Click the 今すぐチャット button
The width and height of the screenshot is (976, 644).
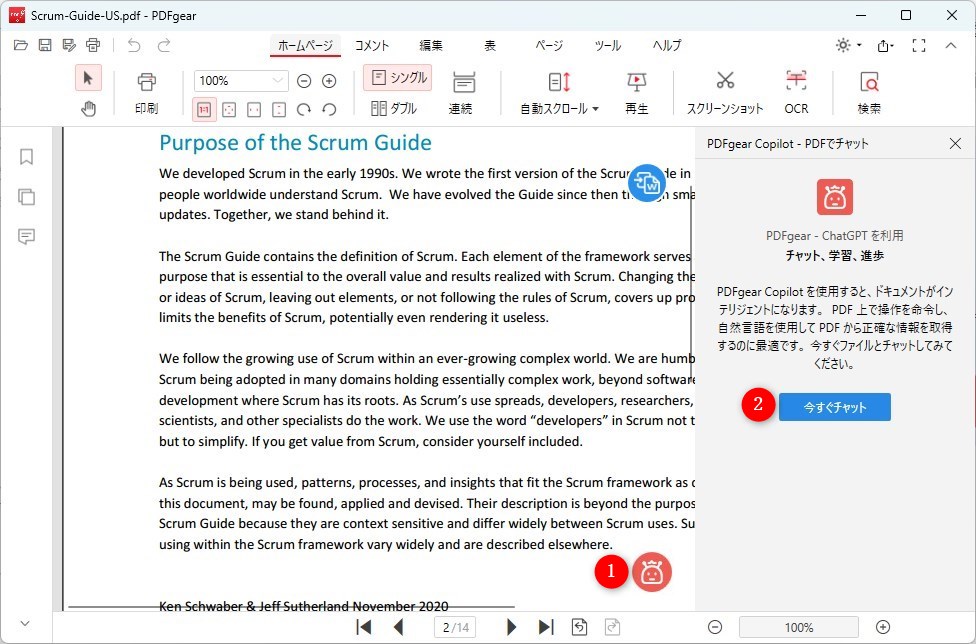pyautogui.click(x=834, y=407)
